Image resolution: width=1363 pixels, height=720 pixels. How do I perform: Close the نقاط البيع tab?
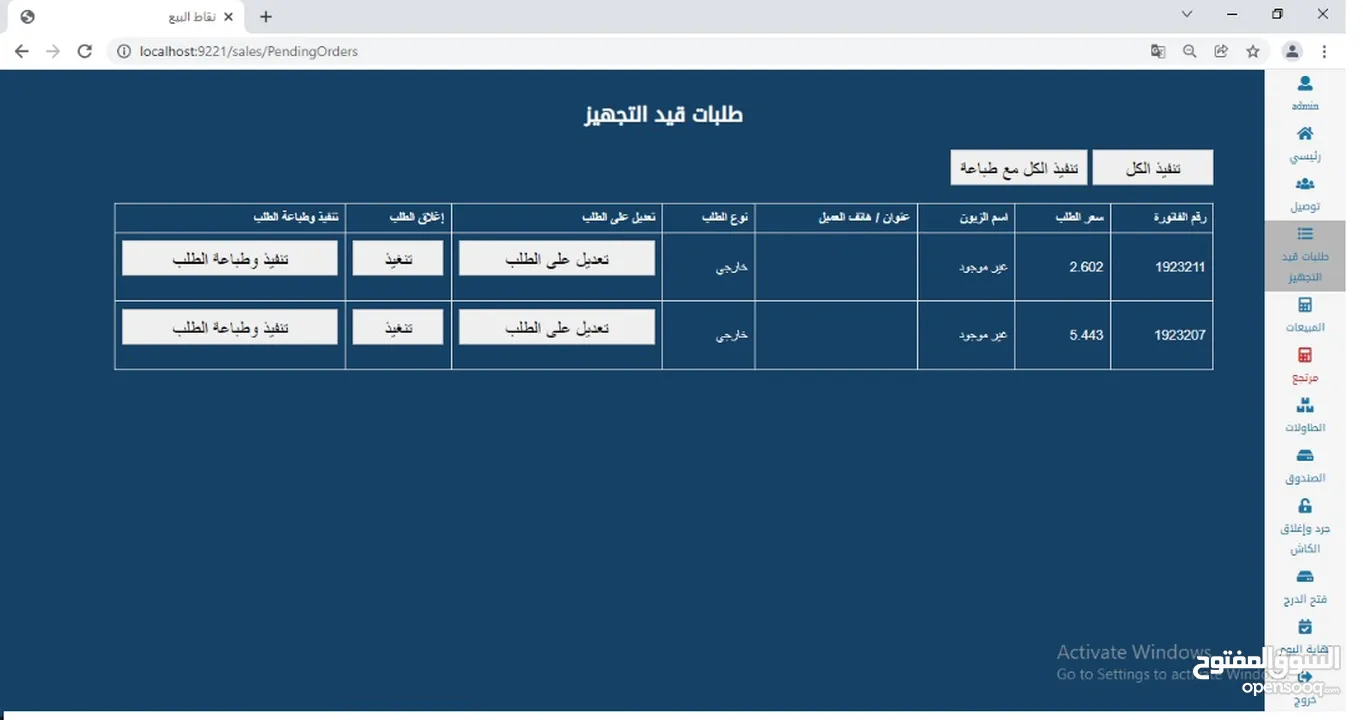point(229,17)
